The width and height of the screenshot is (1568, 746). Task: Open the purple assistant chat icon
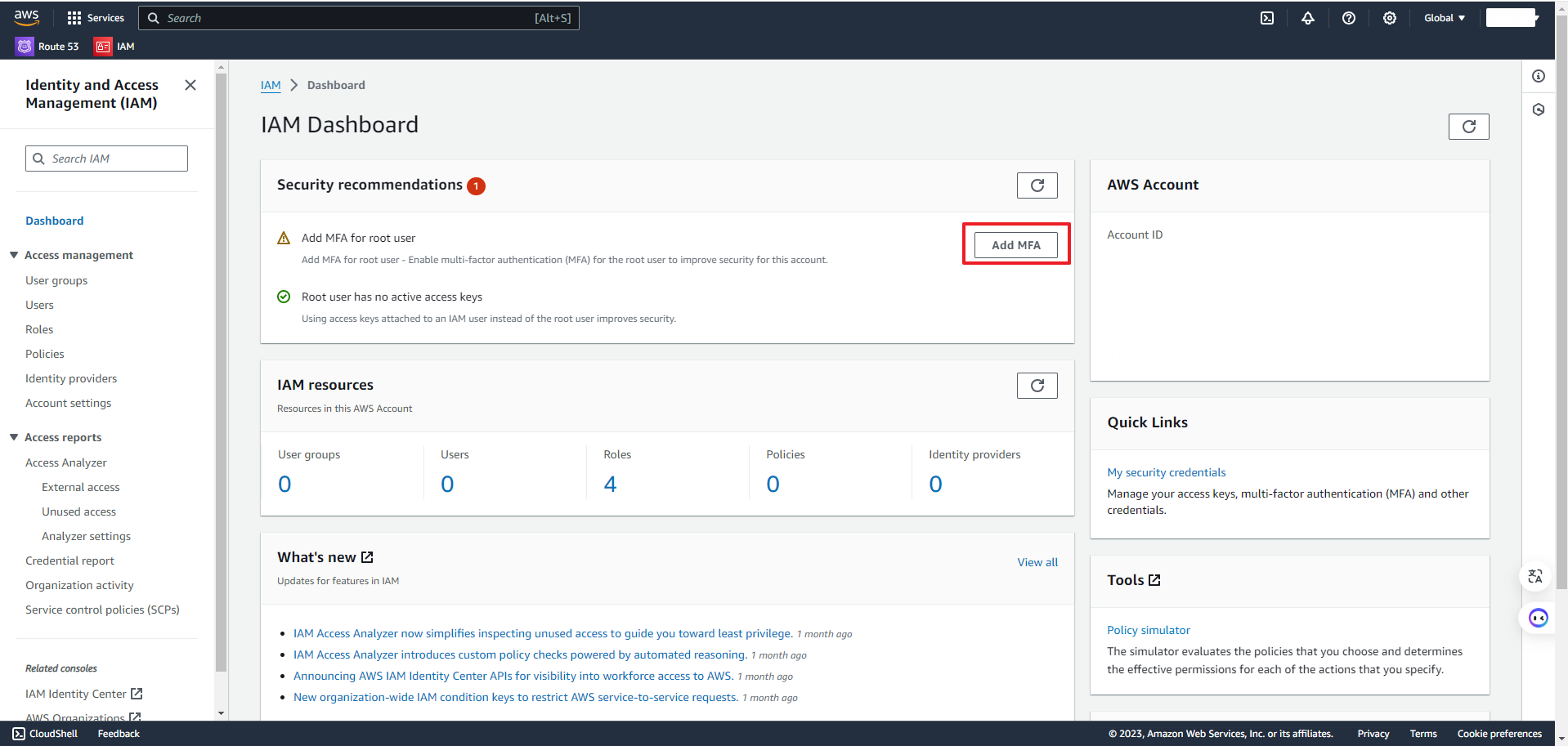[x=1539, y=618]
